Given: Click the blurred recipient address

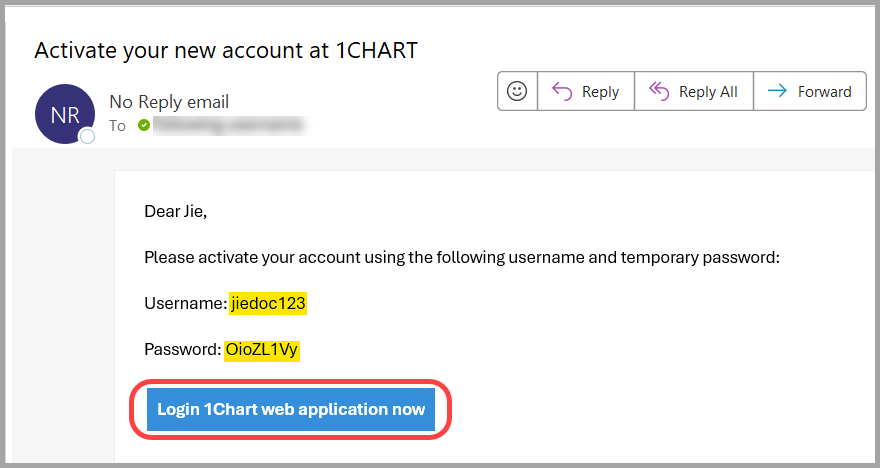Looking at the screenshot, I should coord(229,125).
